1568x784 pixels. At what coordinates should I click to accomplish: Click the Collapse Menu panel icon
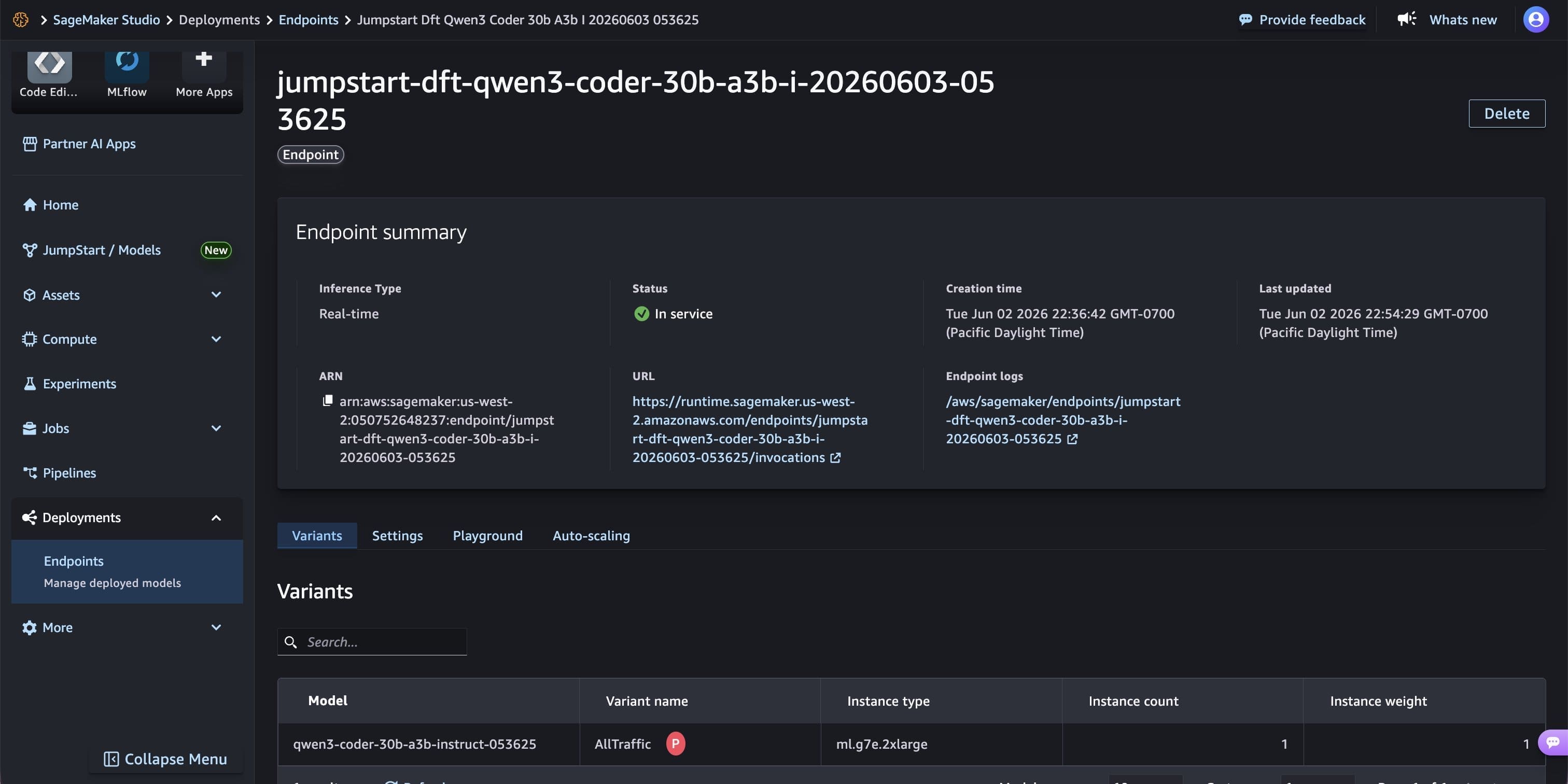click(x=111, y=759)
